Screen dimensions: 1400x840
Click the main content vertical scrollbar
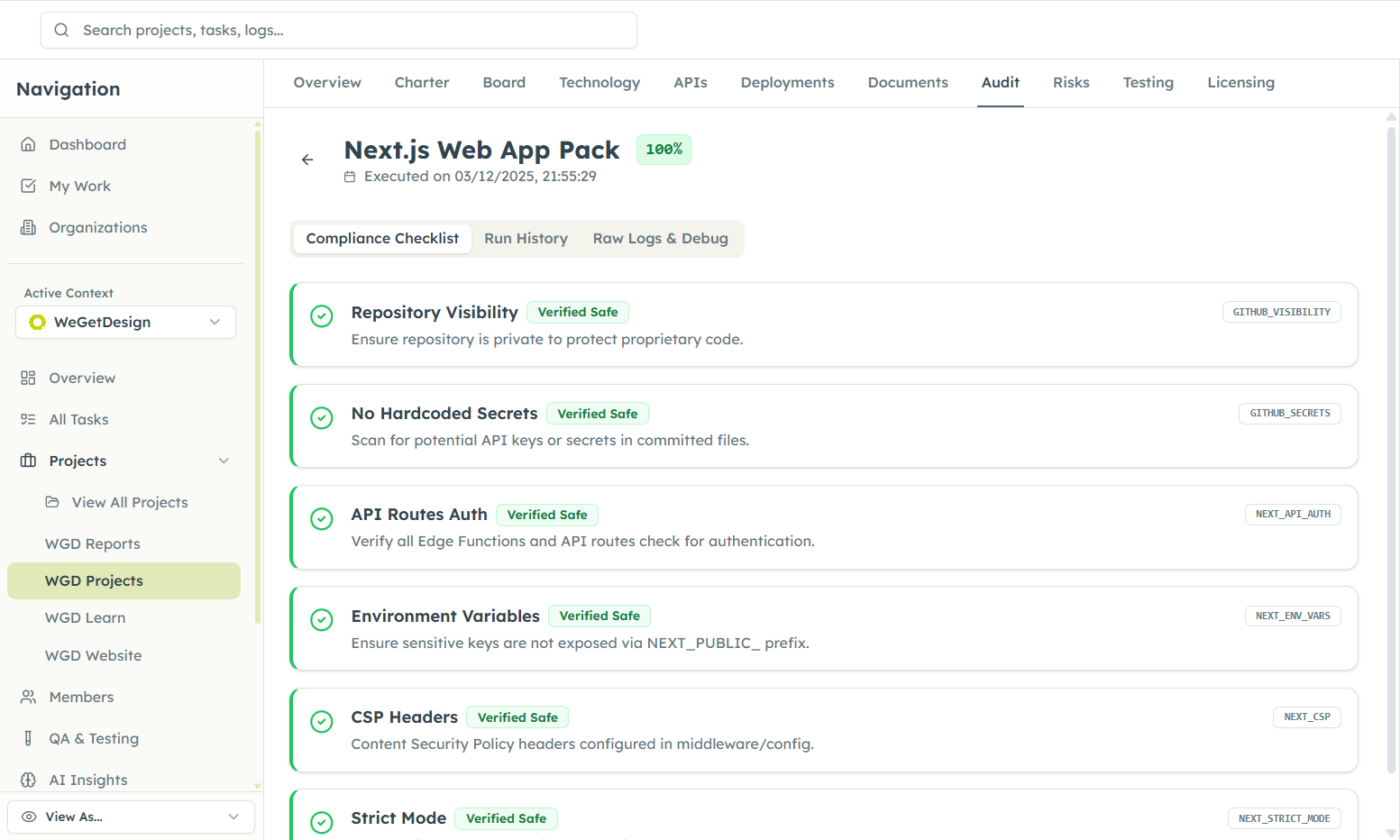pyautogui.click(x=1391, y=451)
